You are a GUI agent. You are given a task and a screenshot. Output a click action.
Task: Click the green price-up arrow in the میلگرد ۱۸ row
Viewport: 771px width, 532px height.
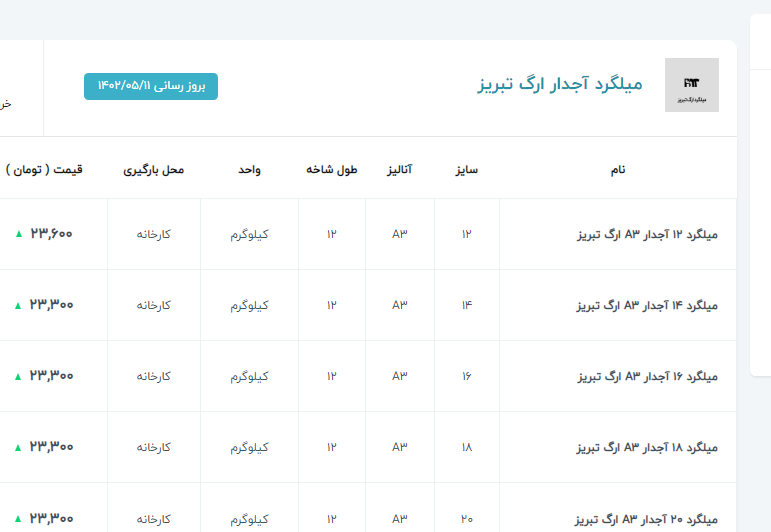(x=18, y=447)
